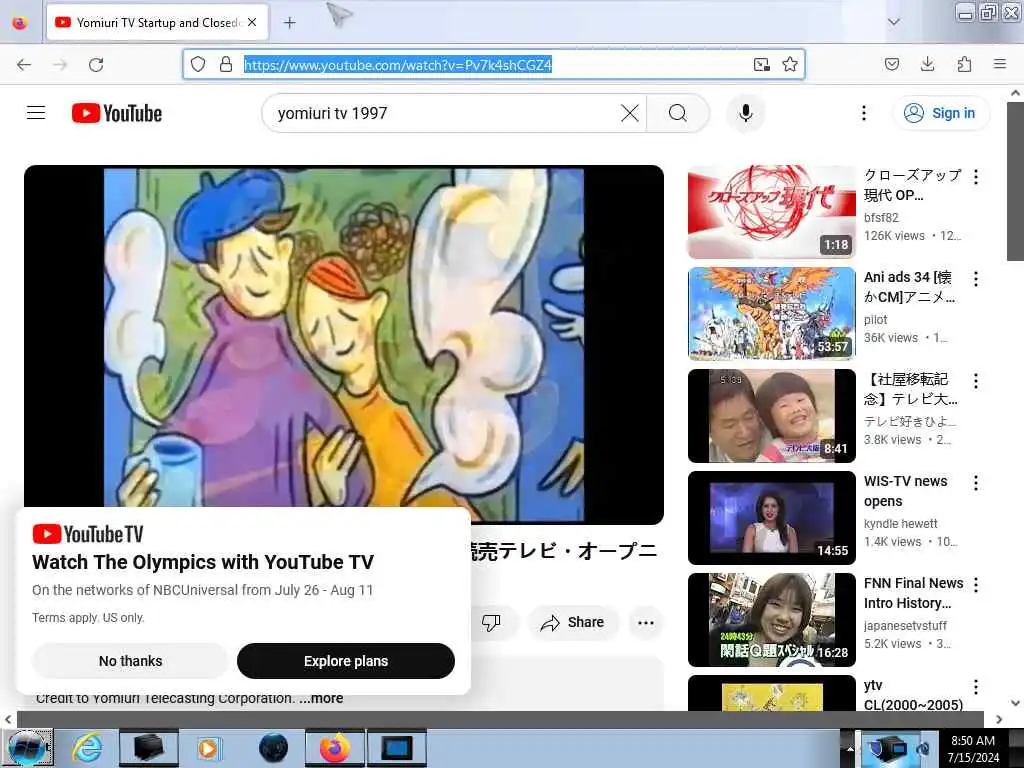Run search with the magnifying glass button
Image resolution: width=1024 pixels, height=768 pixels.
678,113
